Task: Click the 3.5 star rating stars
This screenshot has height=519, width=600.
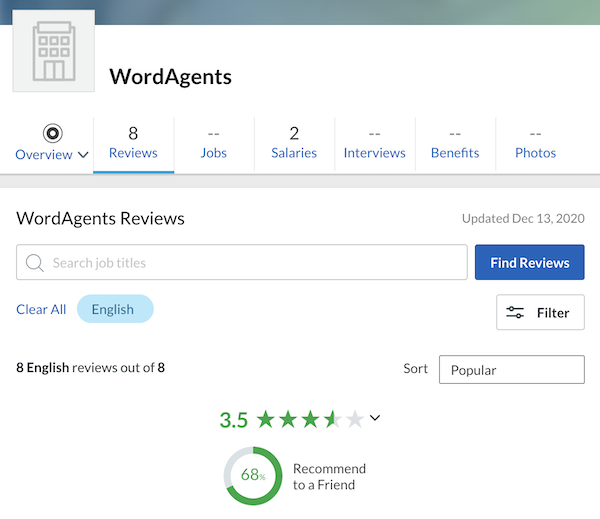Action: pyautogui.click(x=310, y=419)
